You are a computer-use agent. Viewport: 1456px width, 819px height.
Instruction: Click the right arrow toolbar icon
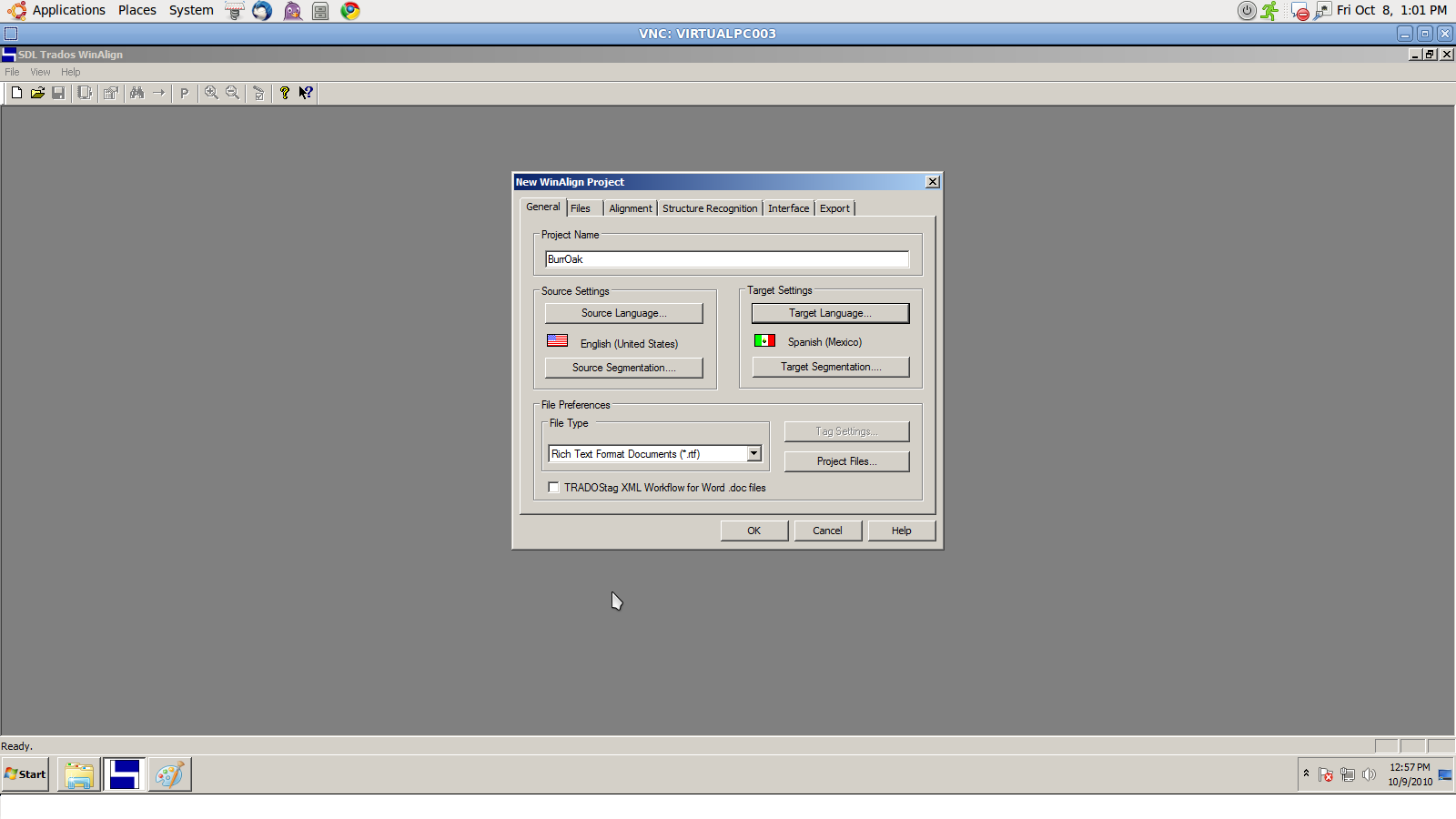coord(158,93)
